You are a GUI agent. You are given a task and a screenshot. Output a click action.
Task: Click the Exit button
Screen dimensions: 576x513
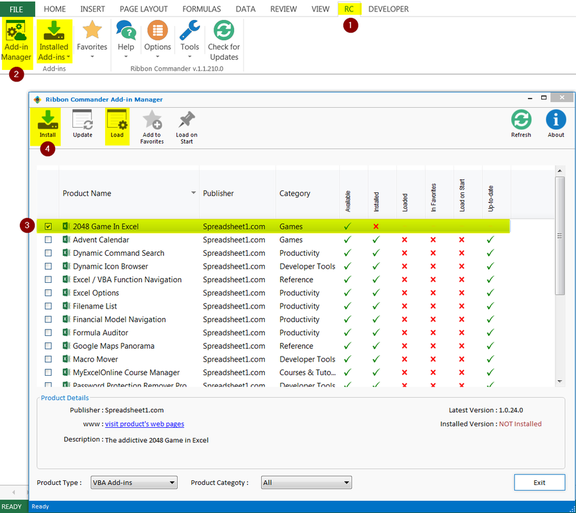click(539, 482)
